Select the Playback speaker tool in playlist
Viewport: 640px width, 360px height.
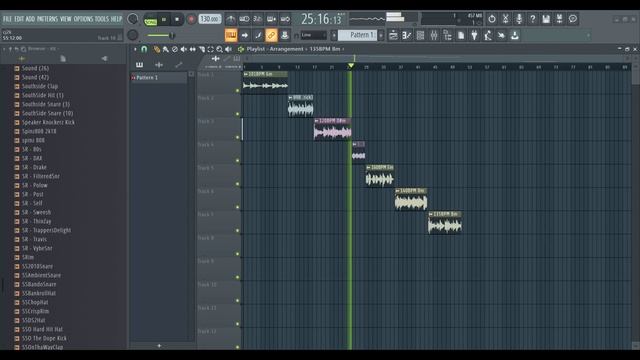[x=229, y=49]
